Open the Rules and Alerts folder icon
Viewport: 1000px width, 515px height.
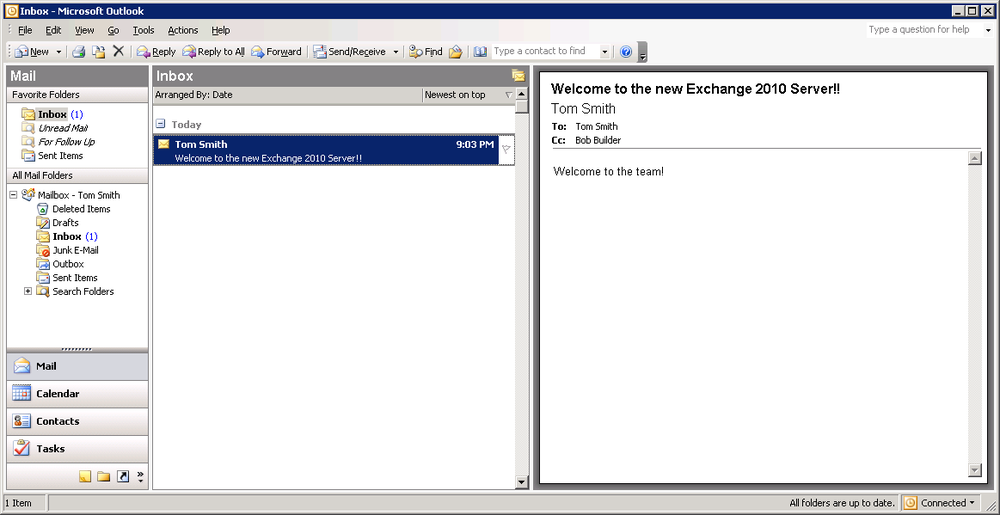[455, 52]
